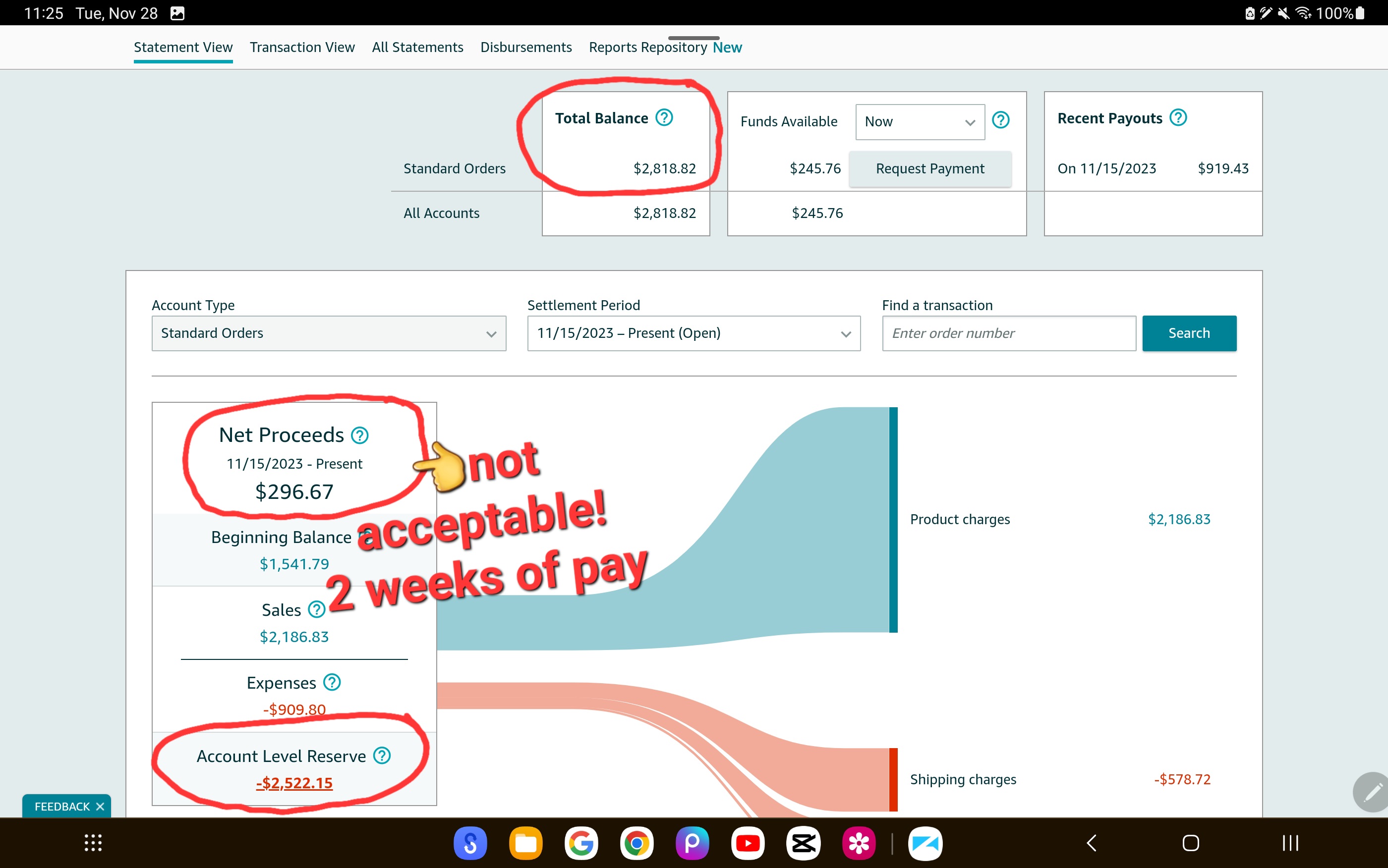Click the Product charges $2,186.83 value
The height and width of the screenshot is (868, 1388).
(x=1179, y=519)
